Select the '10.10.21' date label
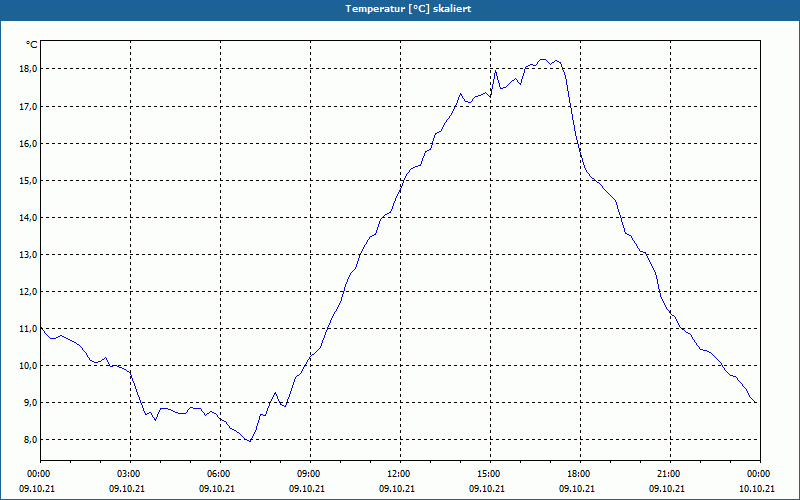Viewport: 800px width, 500px height. [x=757, y=489]
